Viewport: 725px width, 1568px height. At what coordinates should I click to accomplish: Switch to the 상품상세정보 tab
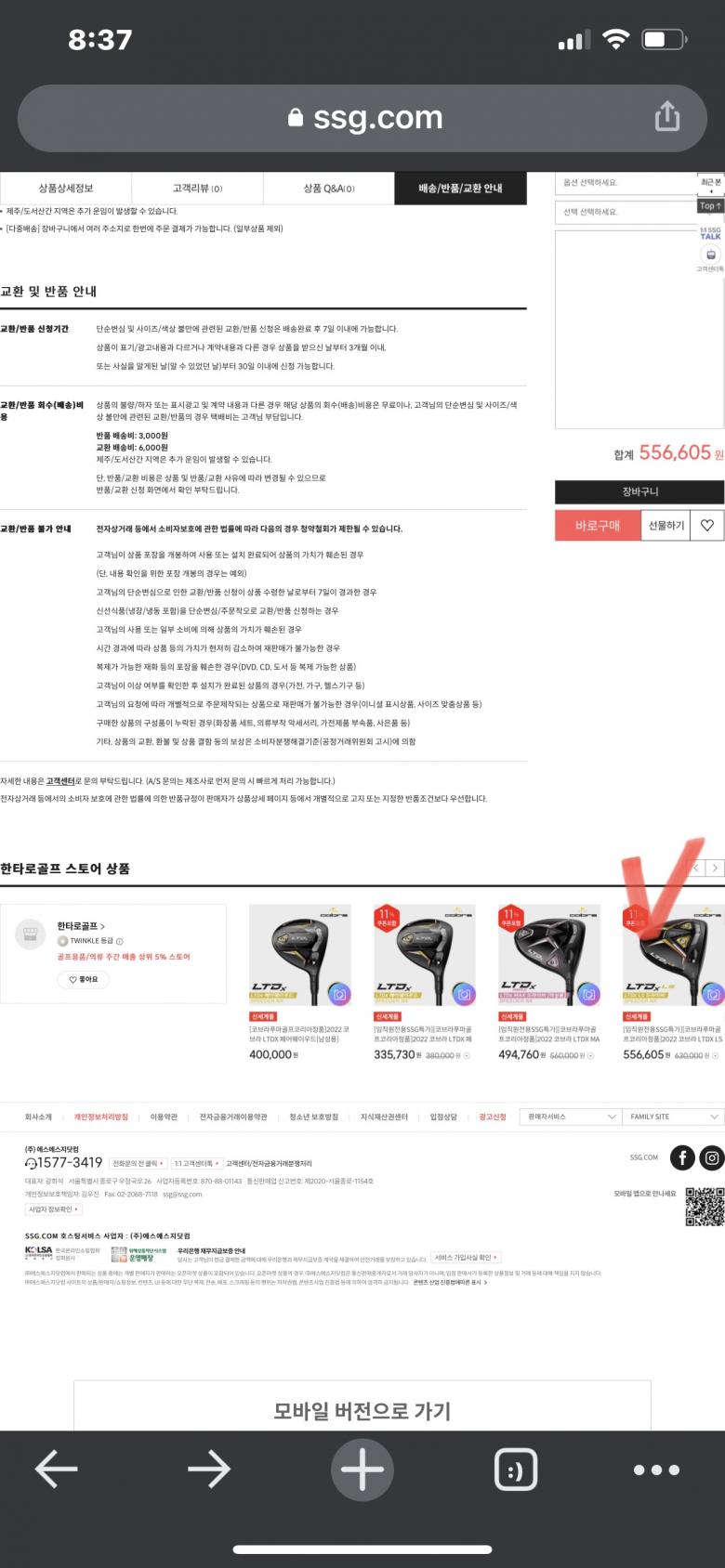pyautogui.click(x=65, y=188)
